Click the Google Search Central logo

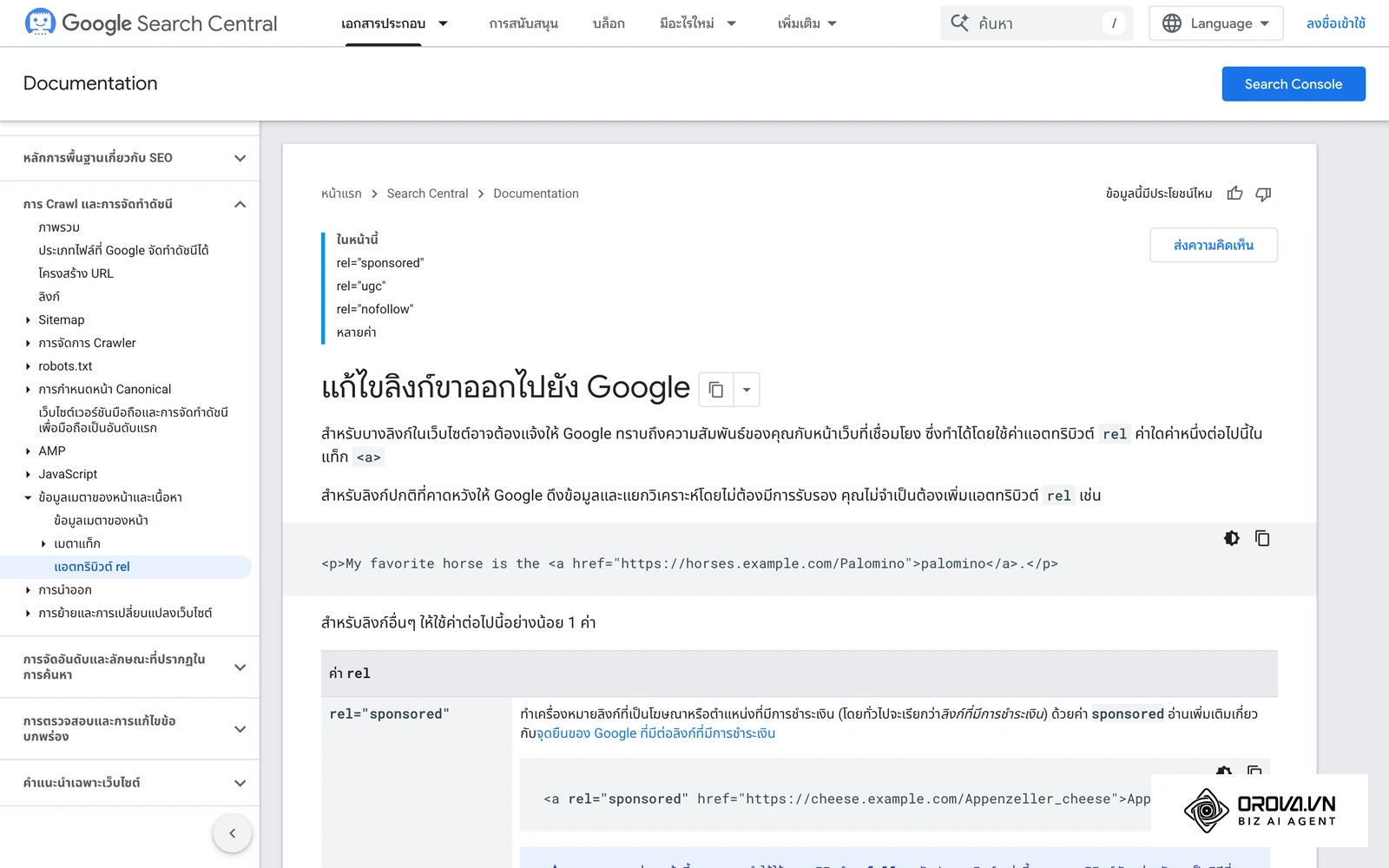click(x=151, y=23)
